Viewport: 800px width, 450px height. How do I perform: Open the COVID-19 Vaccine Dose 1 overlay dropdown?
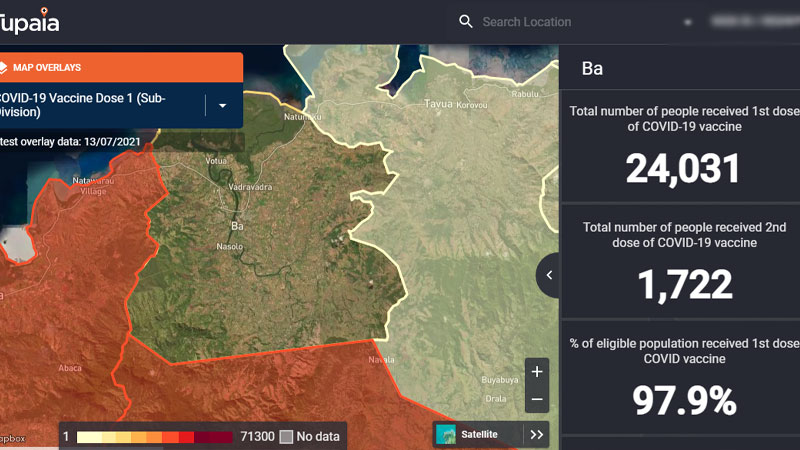[x=222, y=105]
